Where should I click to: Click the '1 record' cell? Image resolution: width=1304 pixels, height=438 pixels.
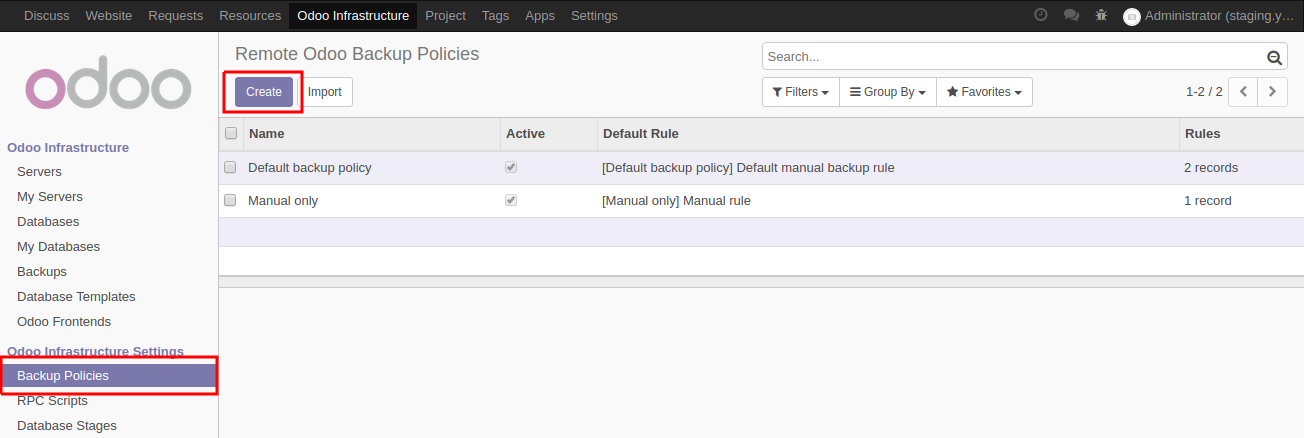click(1208, 200)
